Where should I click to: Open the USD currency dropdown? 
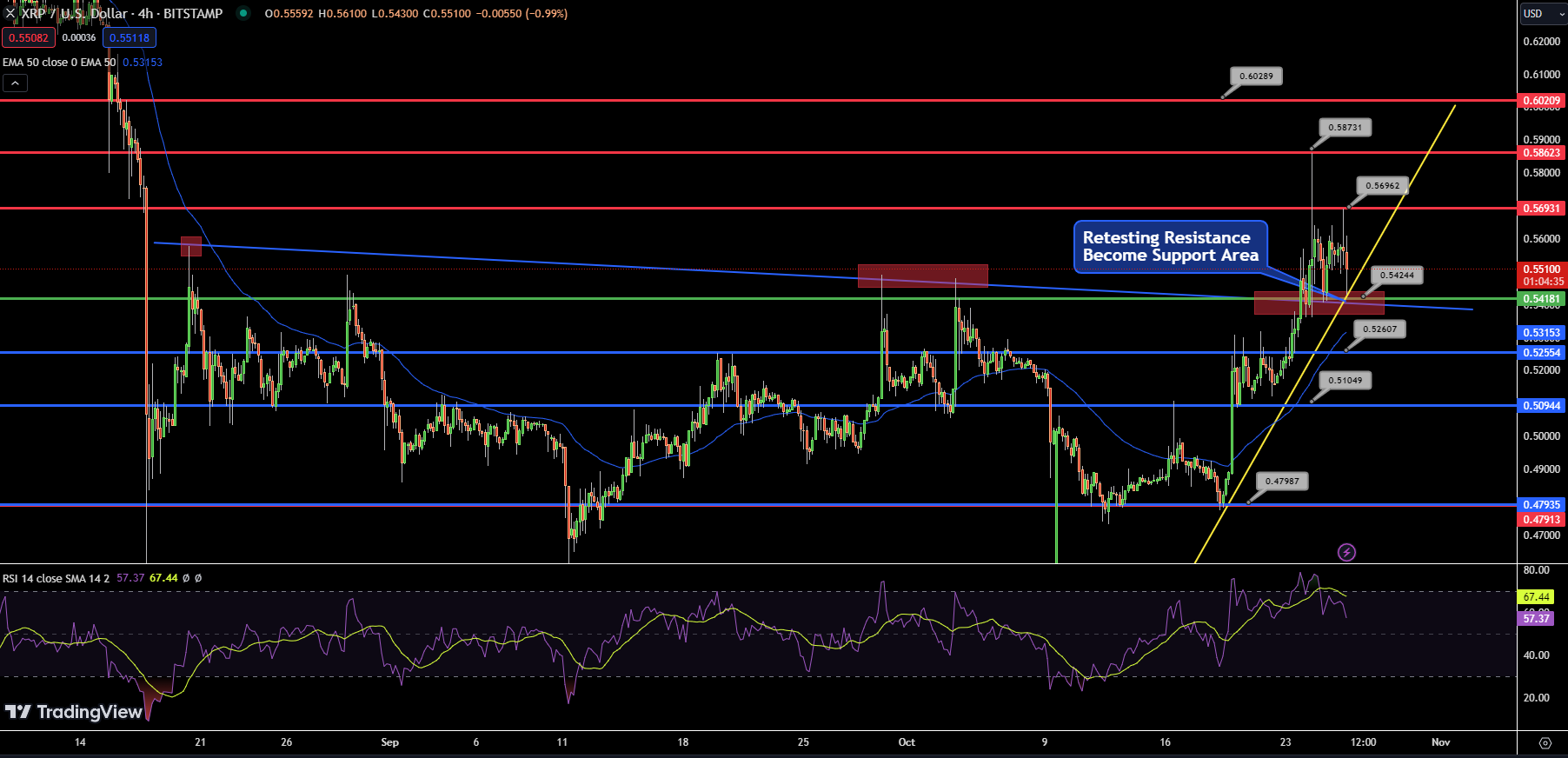point(1543,14)
